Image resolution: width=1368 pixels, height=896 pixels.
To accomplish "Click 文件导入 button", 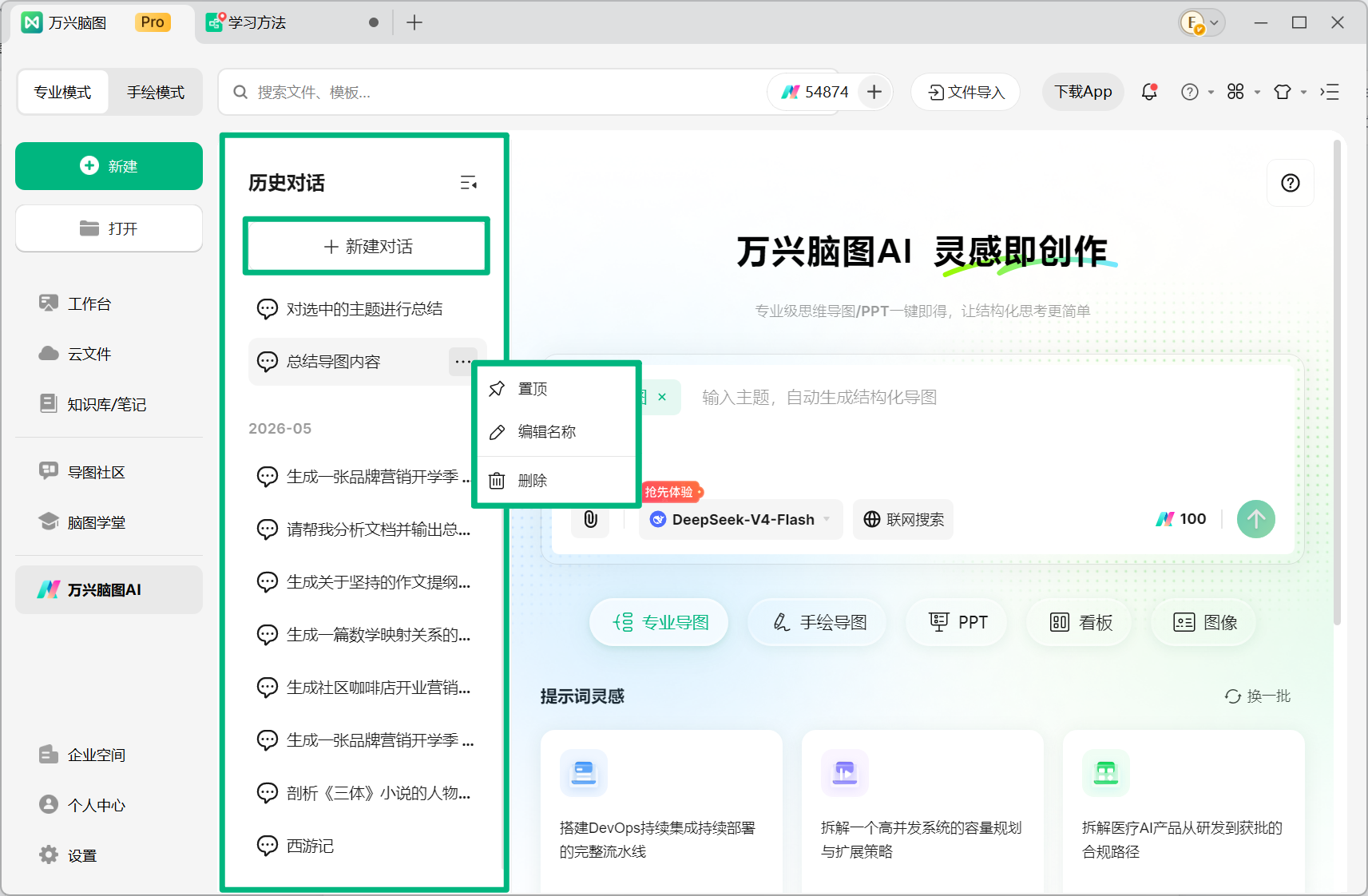I will (966, 92).
